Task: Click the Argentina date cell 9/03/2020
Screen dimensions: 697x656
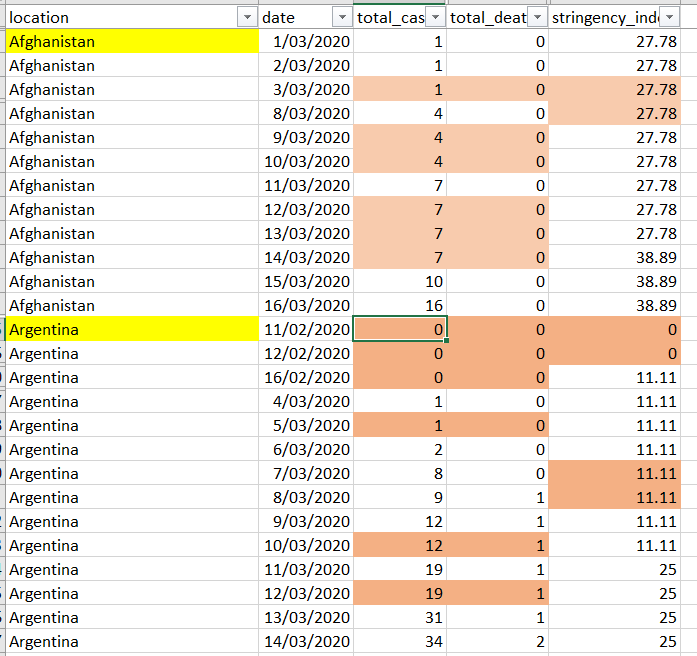Action: pyautogui.click(x=306, y=521)
